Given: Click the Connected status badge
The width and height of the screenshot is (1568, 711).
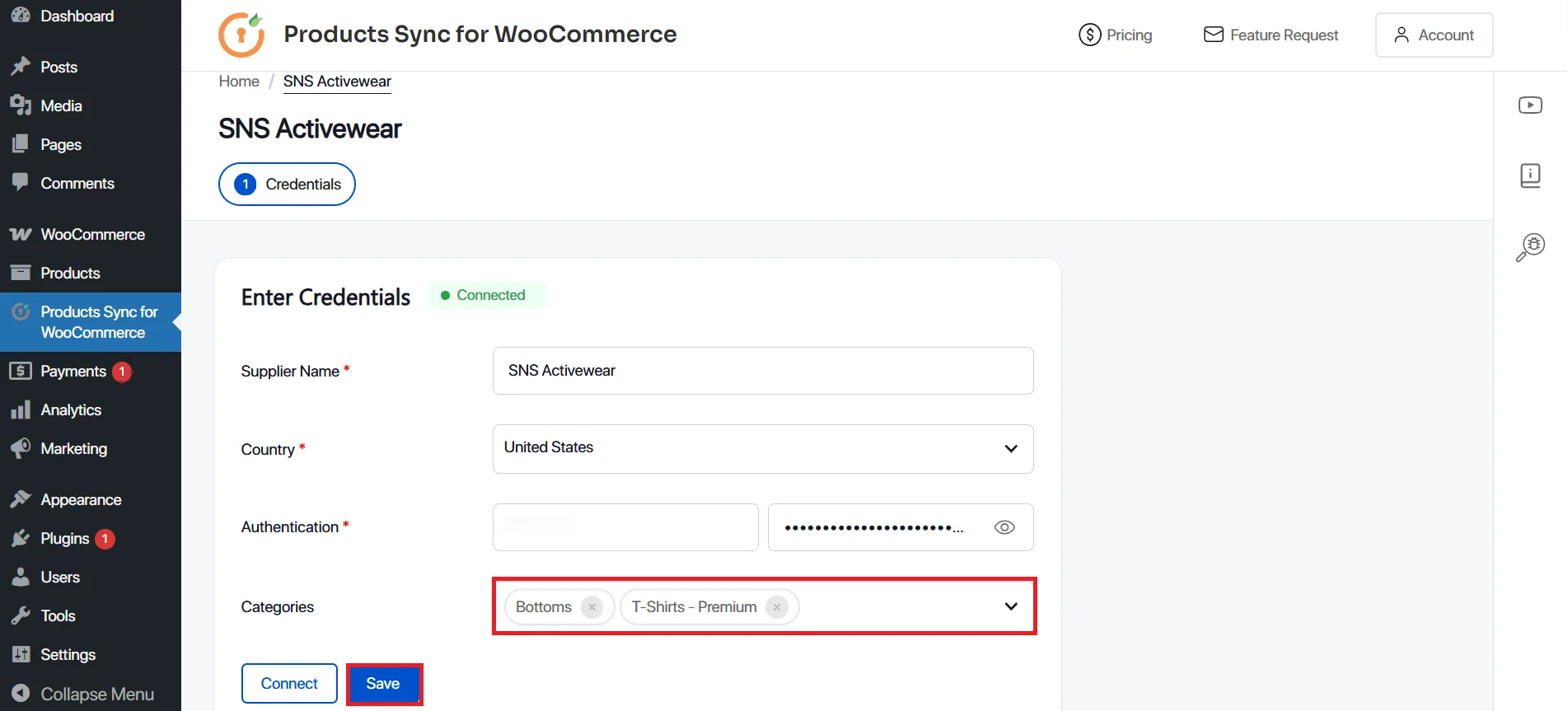Looking at the screenshot, I should (x=486, y=295).
